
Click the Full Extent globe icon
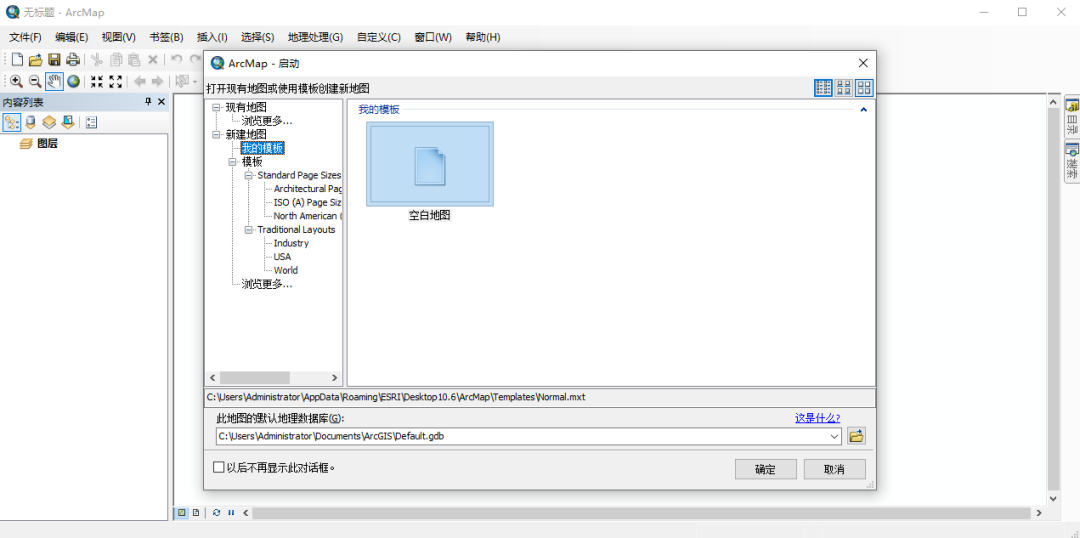(73, 81)
